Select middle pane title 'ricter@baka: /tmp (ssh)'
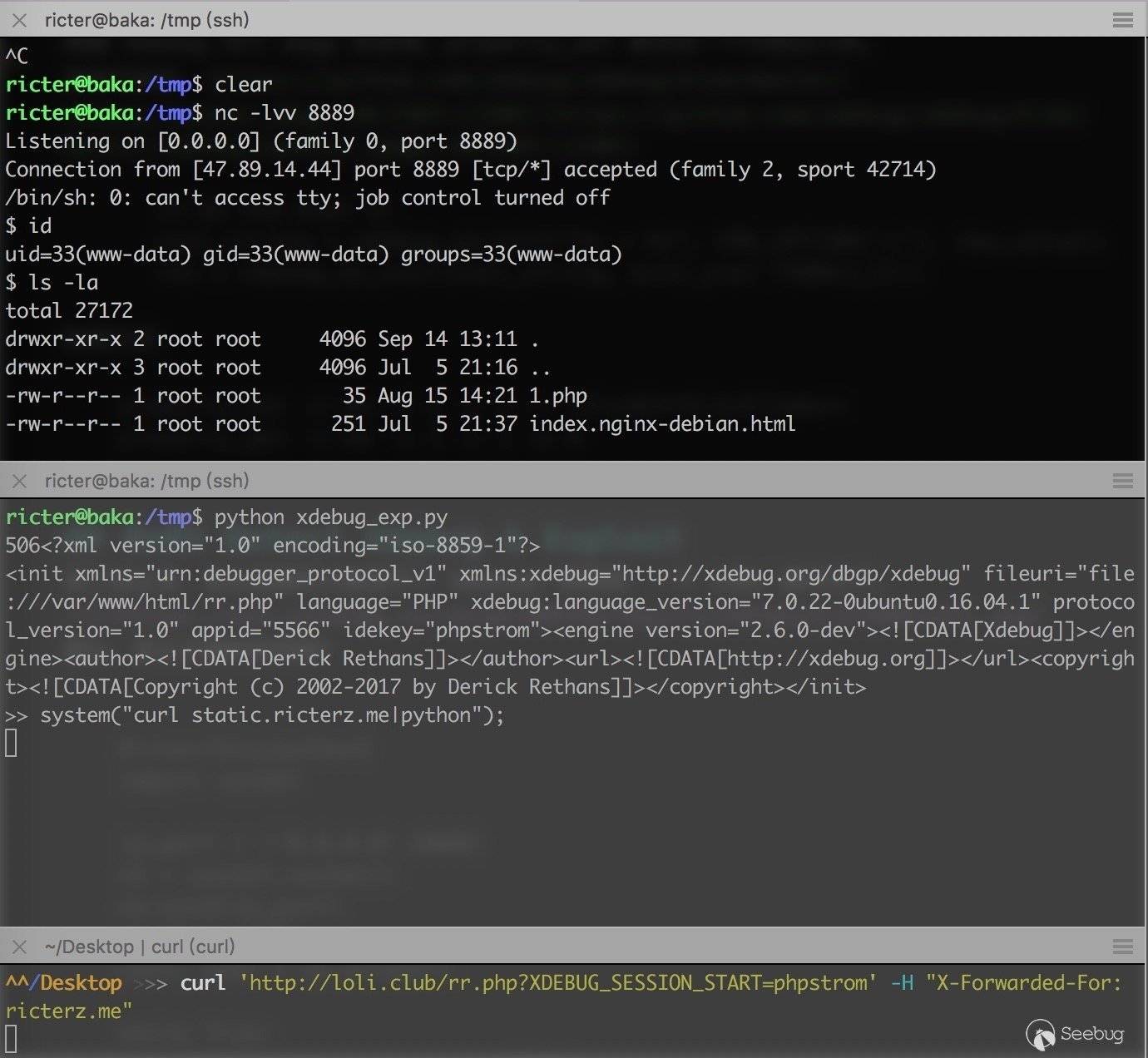Screen dimensions: 1148x1058 pyautogui.click(x=146, y=481)
